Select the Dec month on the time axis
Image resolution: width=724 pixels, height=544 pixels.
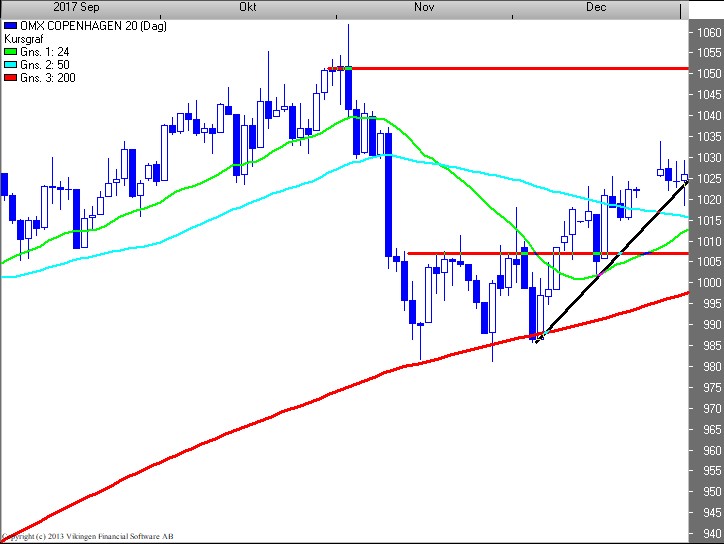pyautogui.click(x=596, y=7)
